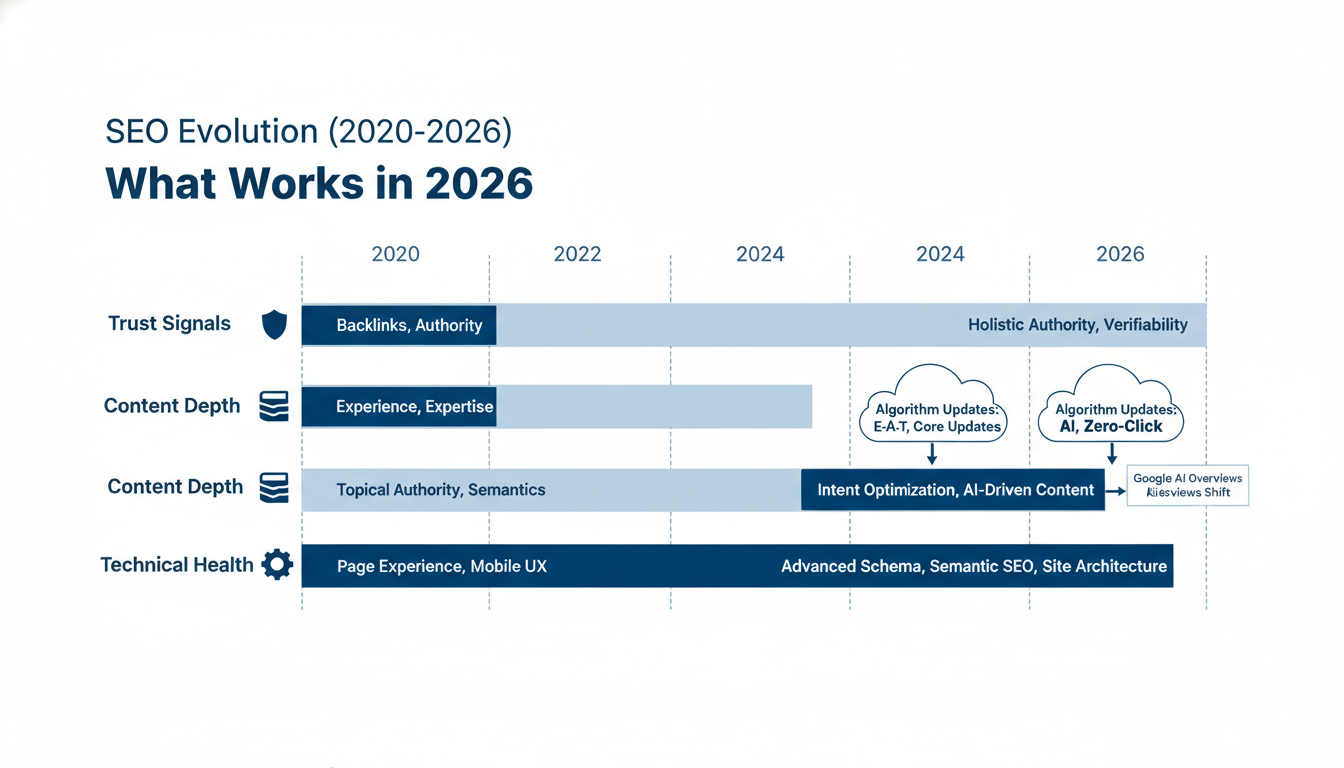Screen dimensions: 1344x768
Task: Click the shield icon beside Trust Signals
Action: tap(274, 324)
